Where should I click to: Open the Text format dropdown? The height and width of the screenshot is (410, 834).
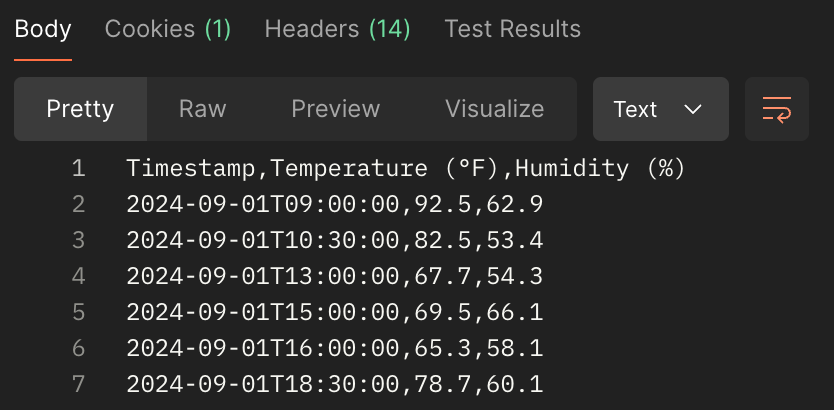tap(659, 109)
